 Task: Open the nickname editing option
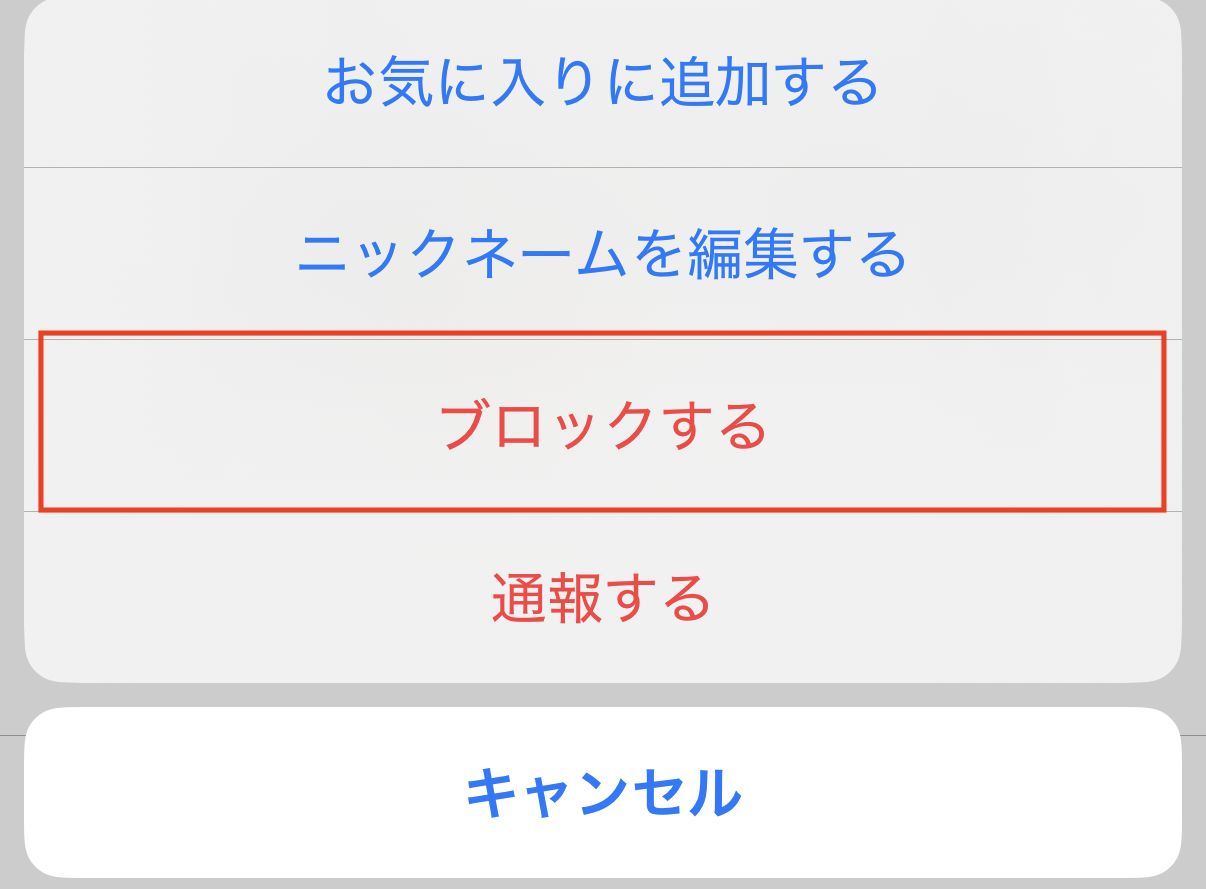pyautogui.click(x=602, y=254)
